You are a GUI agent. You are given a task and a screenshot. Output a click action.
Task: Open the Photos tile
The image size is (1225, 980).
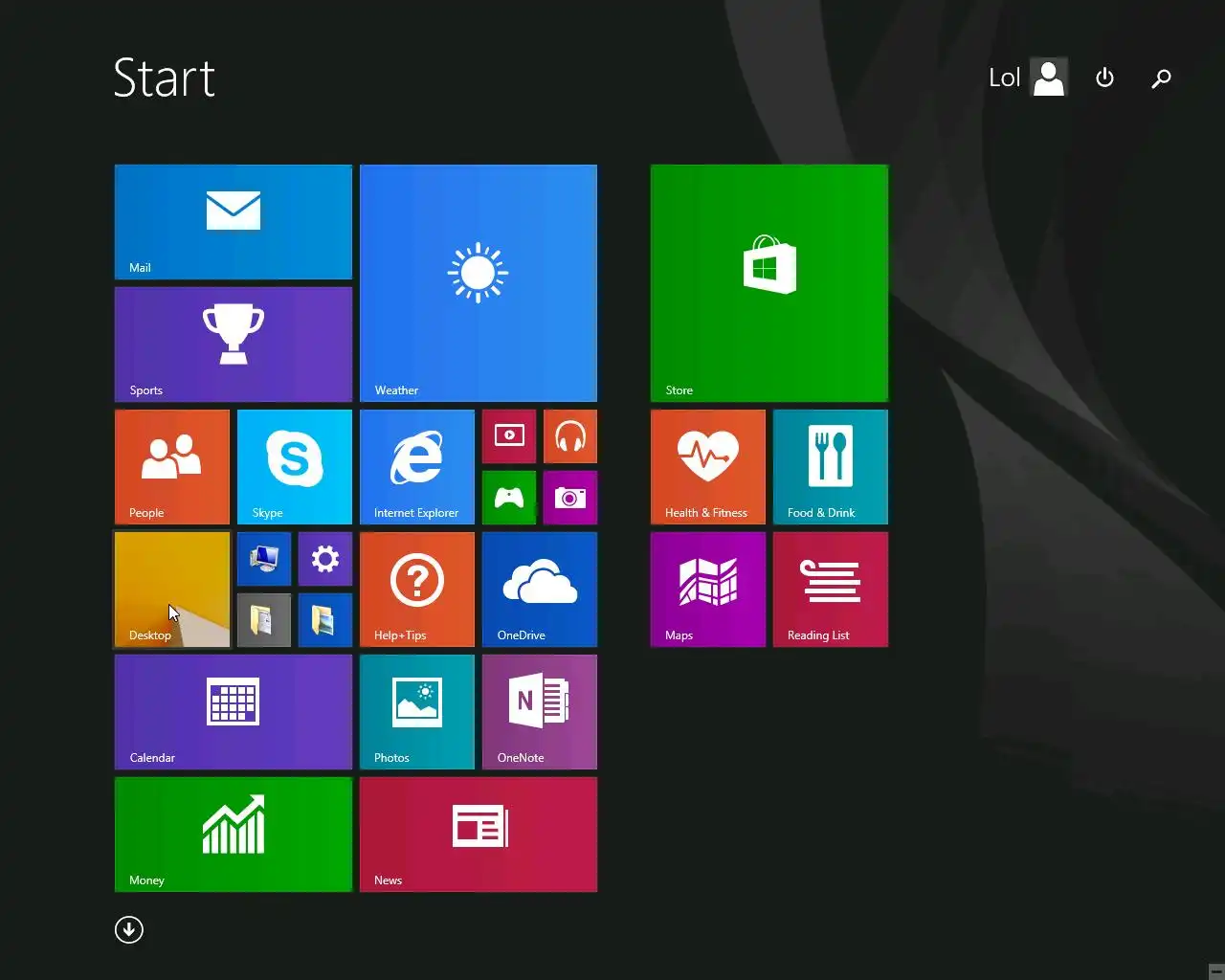(x=417, y=712)
